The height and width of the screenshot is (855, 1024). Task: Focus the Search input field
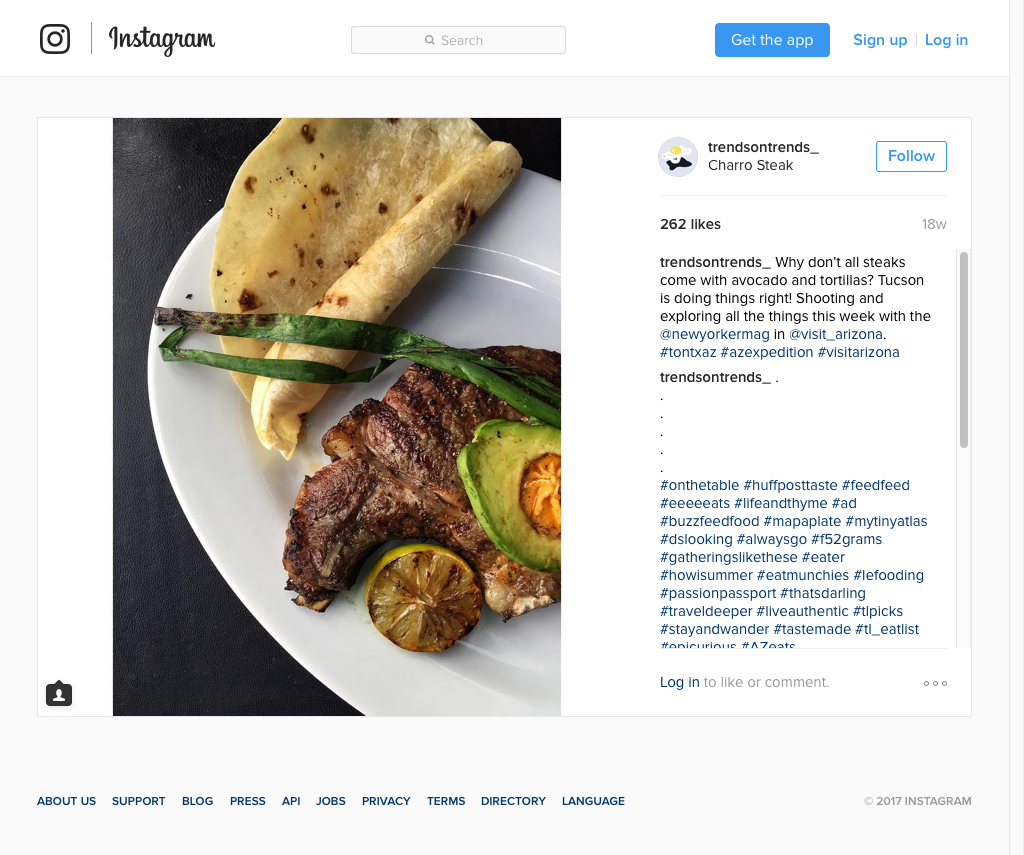click(458, 40)
